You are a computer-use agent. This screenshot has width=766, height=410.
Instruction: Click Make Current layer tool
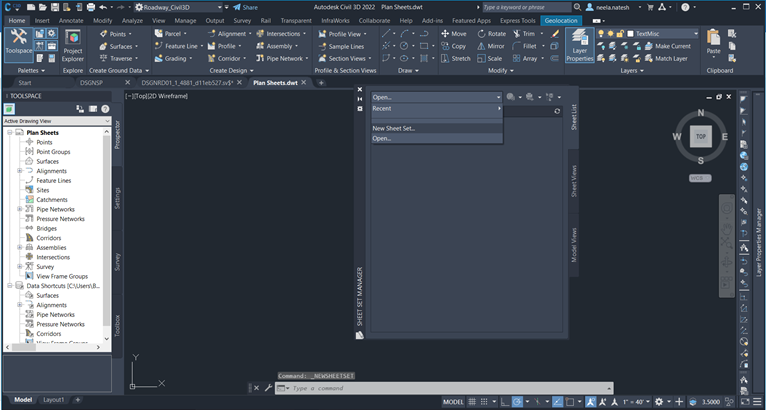pyautogui.click(x=667, y=46)
